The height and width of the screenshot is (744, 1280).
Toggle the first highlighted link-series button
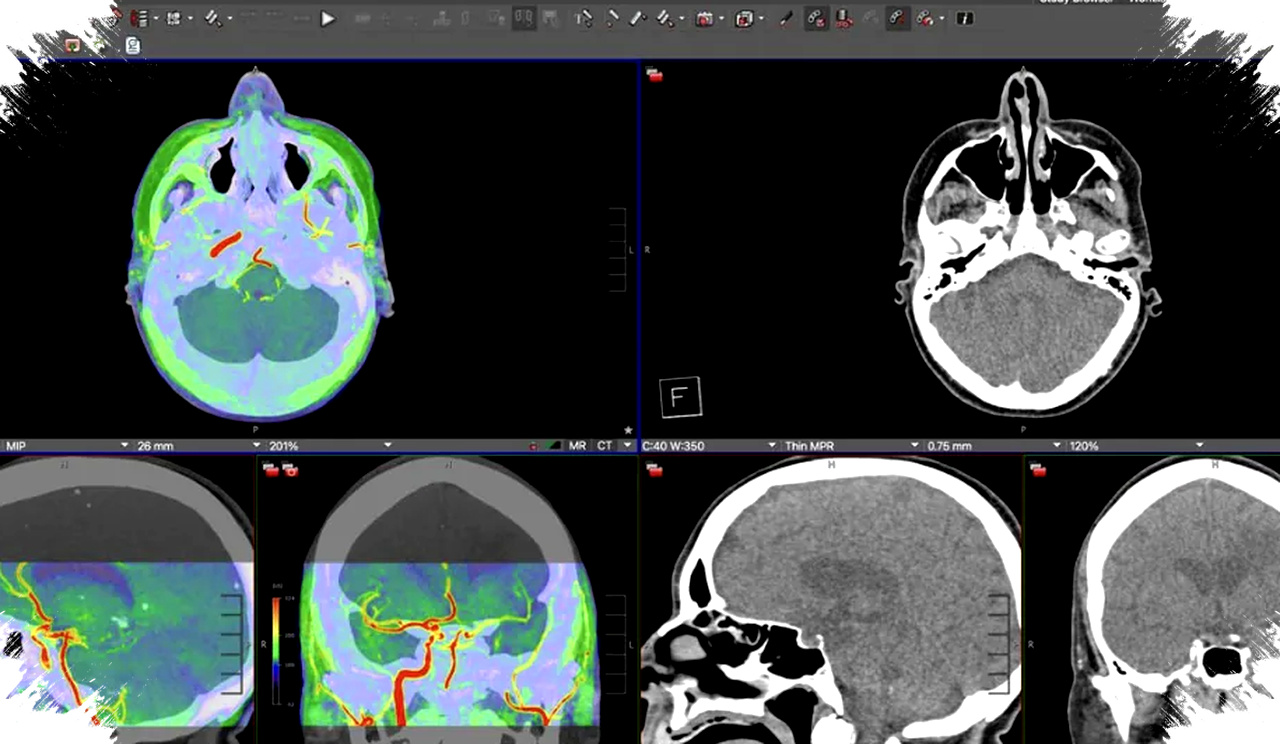pyautogui.click(x=817, y=18)
